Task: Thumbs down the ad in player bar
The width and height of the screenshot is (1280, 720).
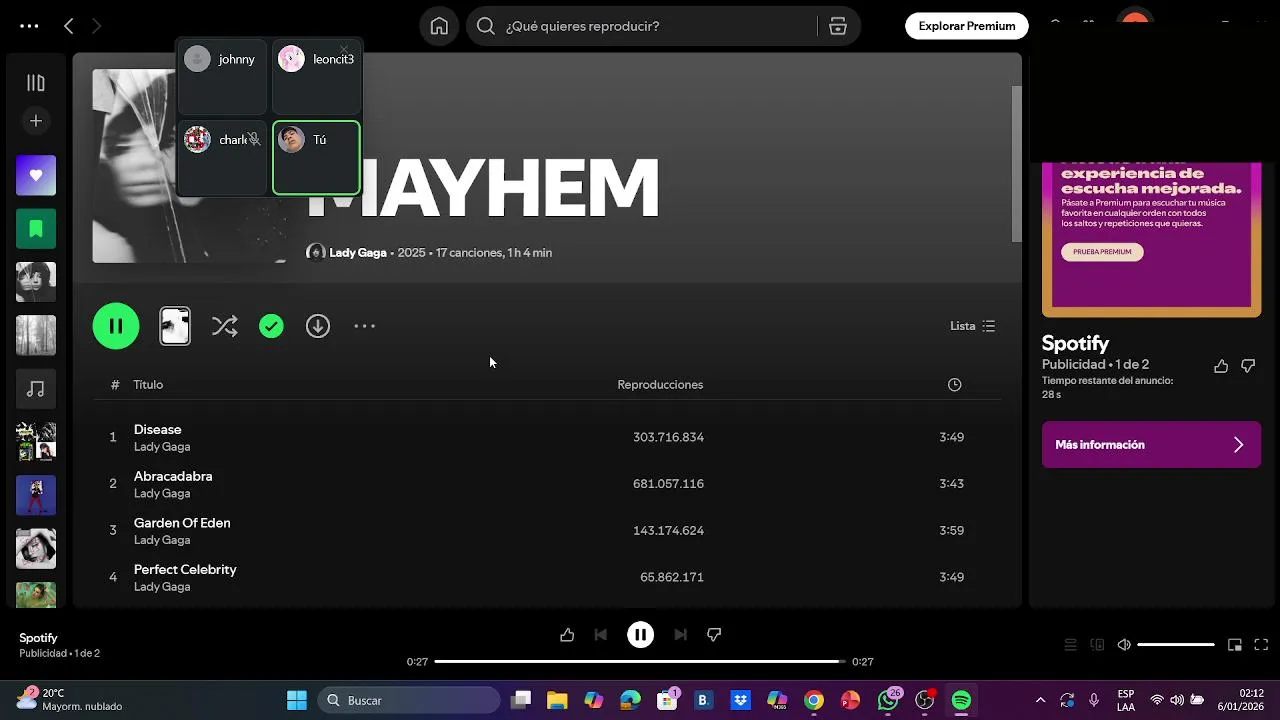Action: coord(714,635)
